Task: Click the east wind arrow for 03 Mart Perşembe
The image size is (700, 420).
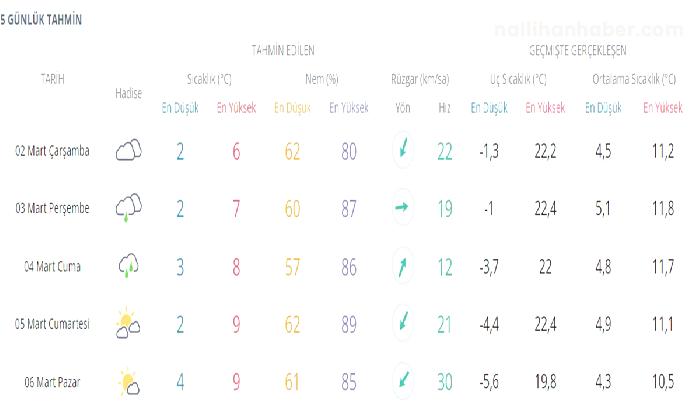Action: [402, 207]
